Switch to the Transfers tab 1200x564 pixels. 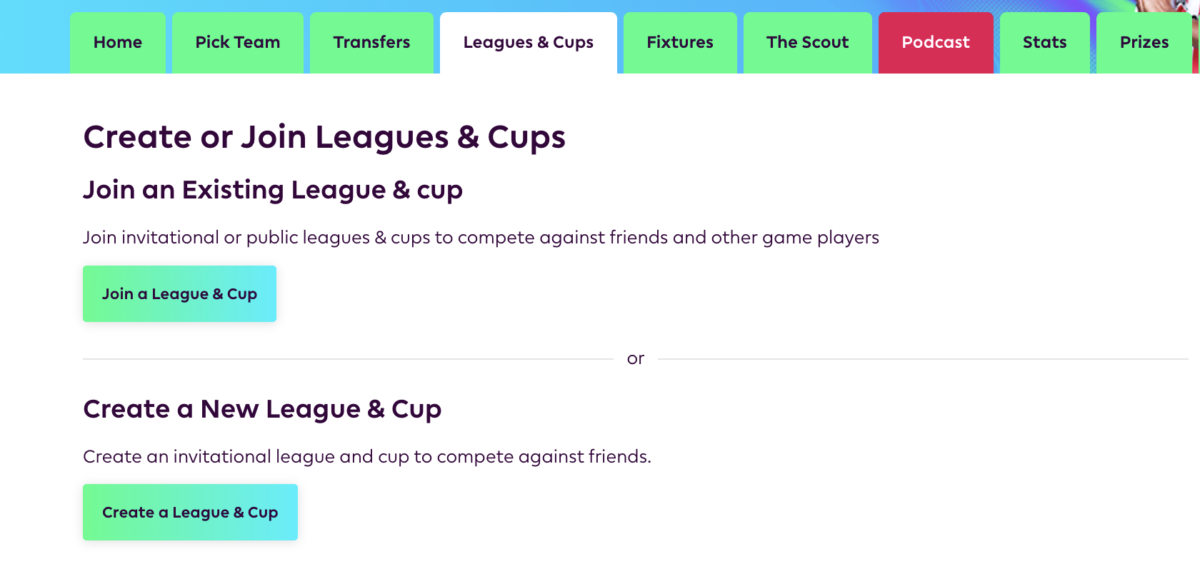(372, 43)
